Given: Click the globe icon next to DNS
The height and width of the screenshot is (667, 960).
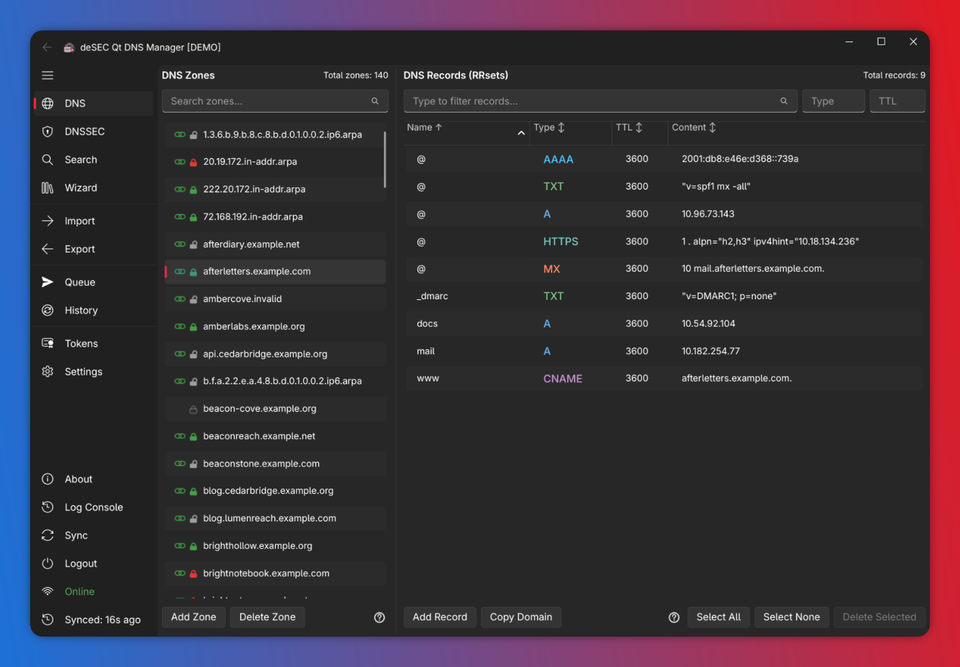Looking at the screenshot, I should coord(47,104).
